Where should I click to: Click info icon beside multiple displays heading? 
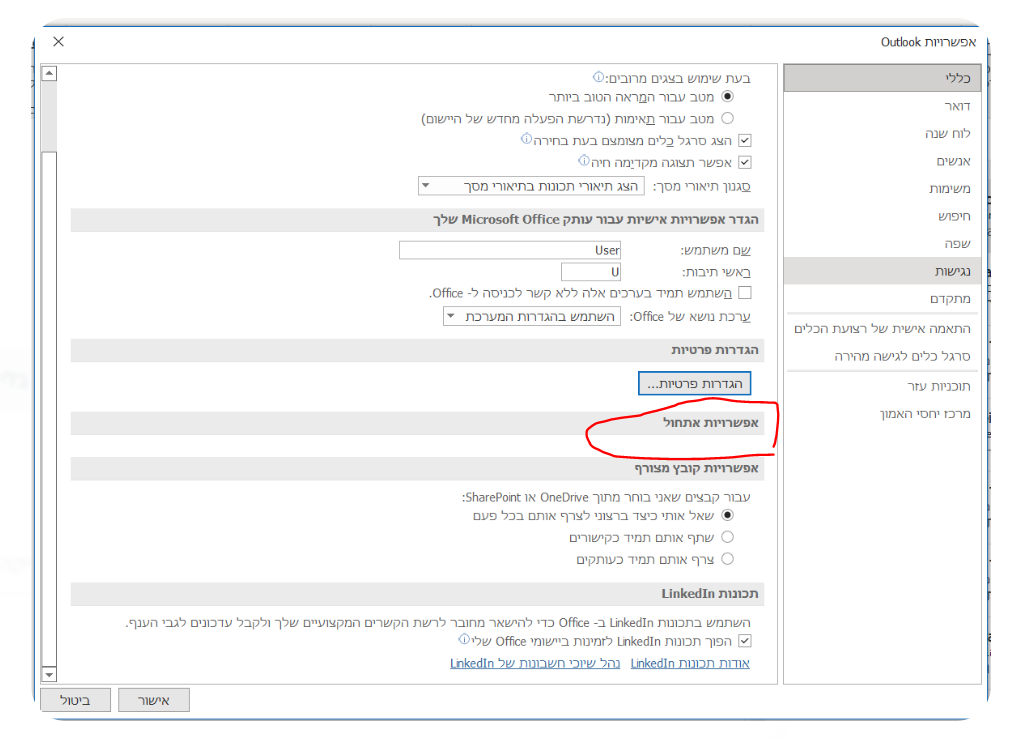pyautogui.click(x=599, y=77)
